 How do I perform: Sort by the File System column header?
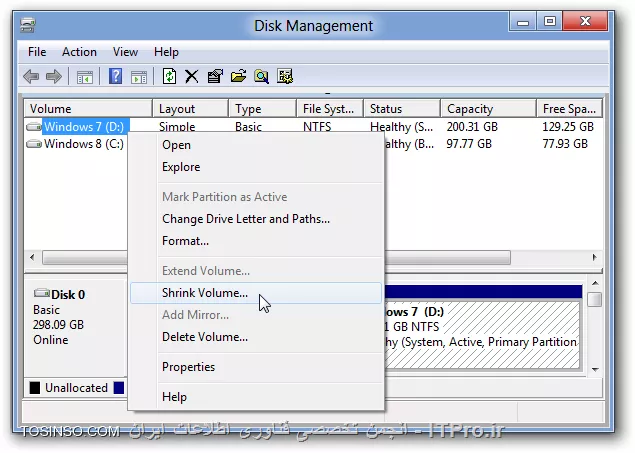click(330, 108)
